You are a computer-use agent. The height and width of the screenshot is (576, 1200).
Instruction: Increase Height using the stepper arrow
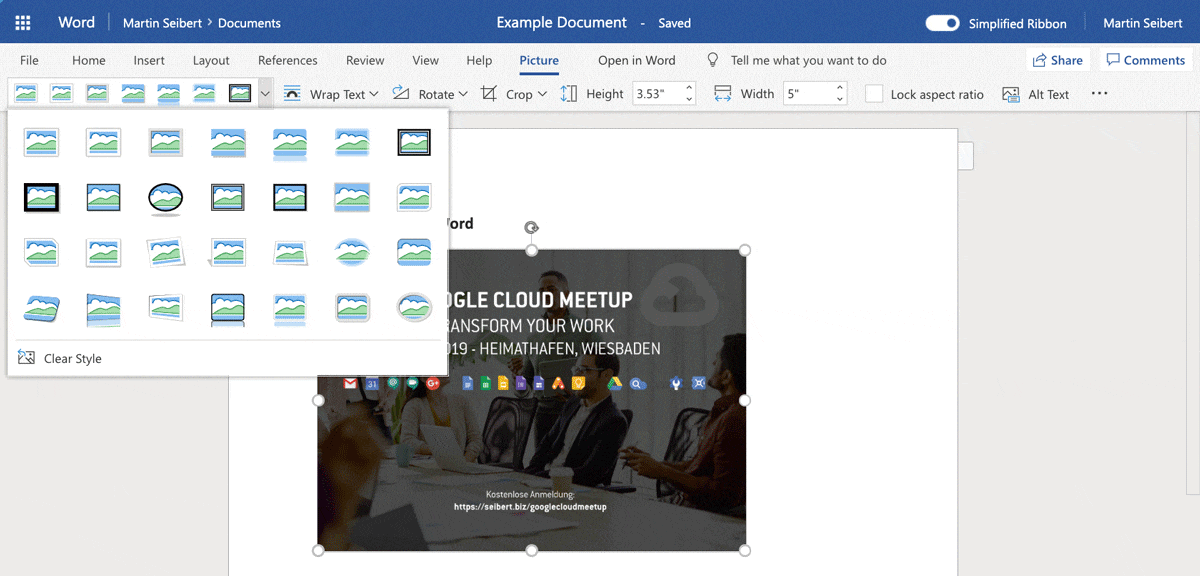point(688,88)
